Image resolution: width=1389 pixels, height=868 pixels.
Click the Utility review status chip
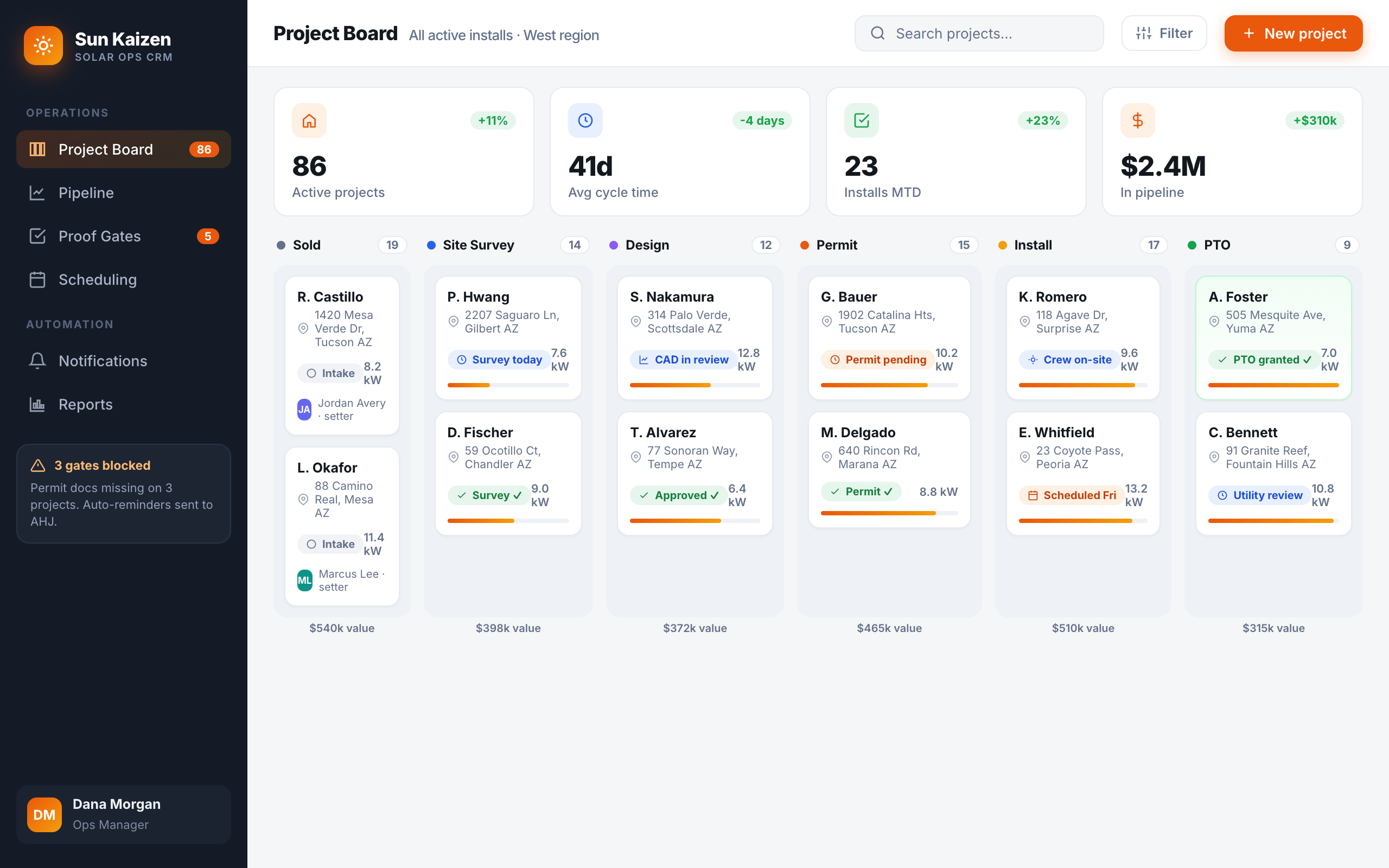click(1259, 495)
